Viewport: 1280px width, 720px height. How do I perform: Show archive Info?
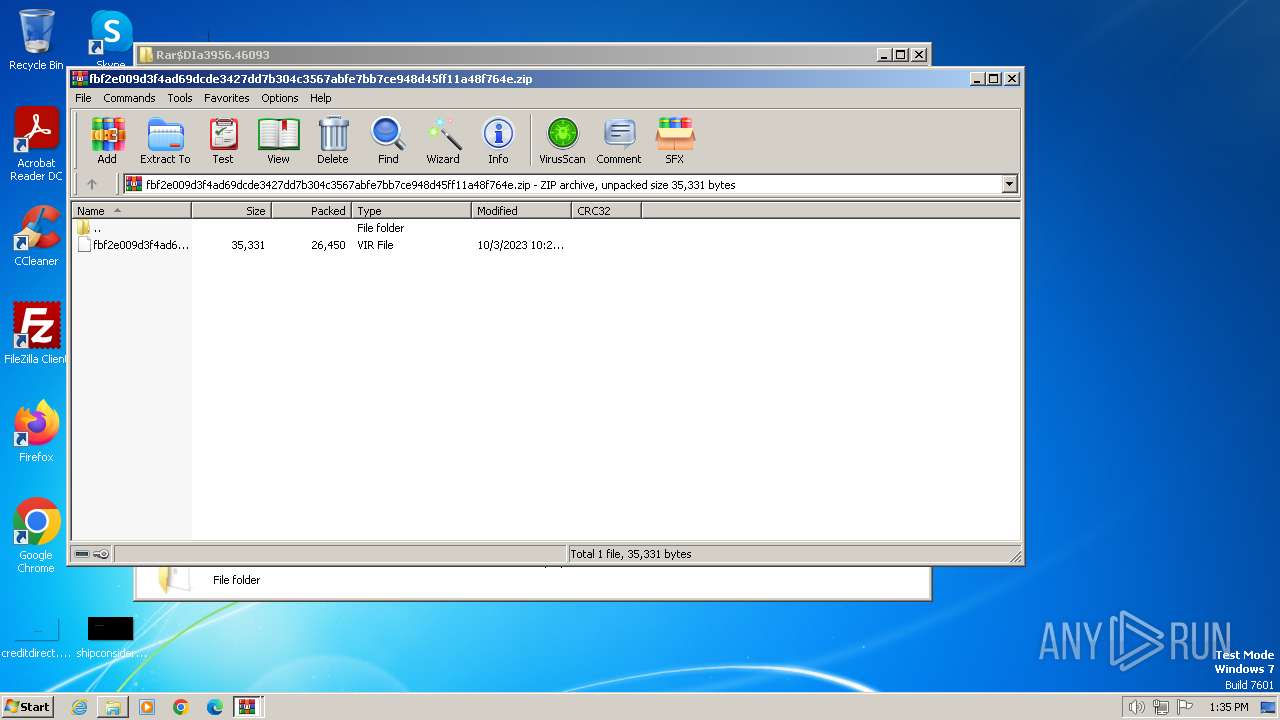[498, 140]
